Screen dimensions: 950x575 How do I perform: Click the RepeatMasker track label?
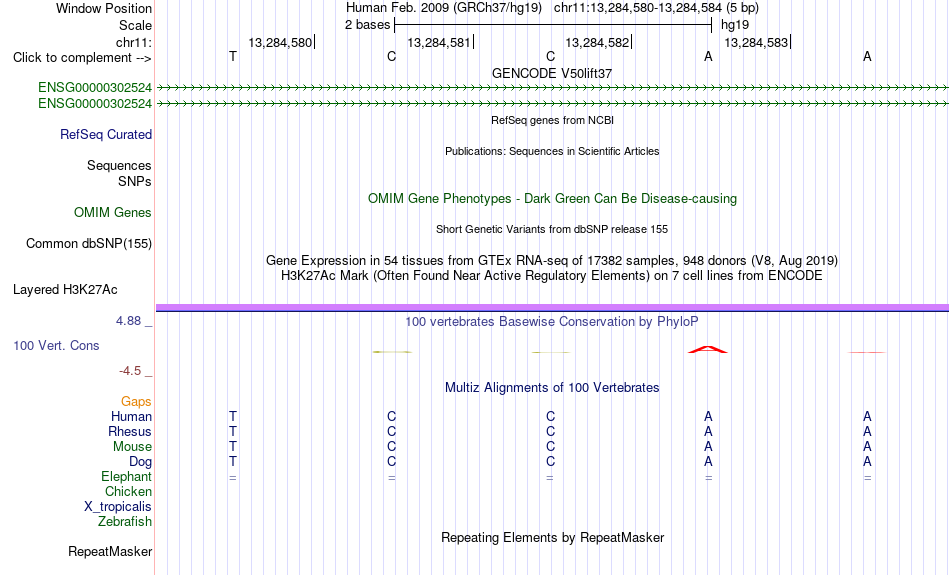coord(110,551)
